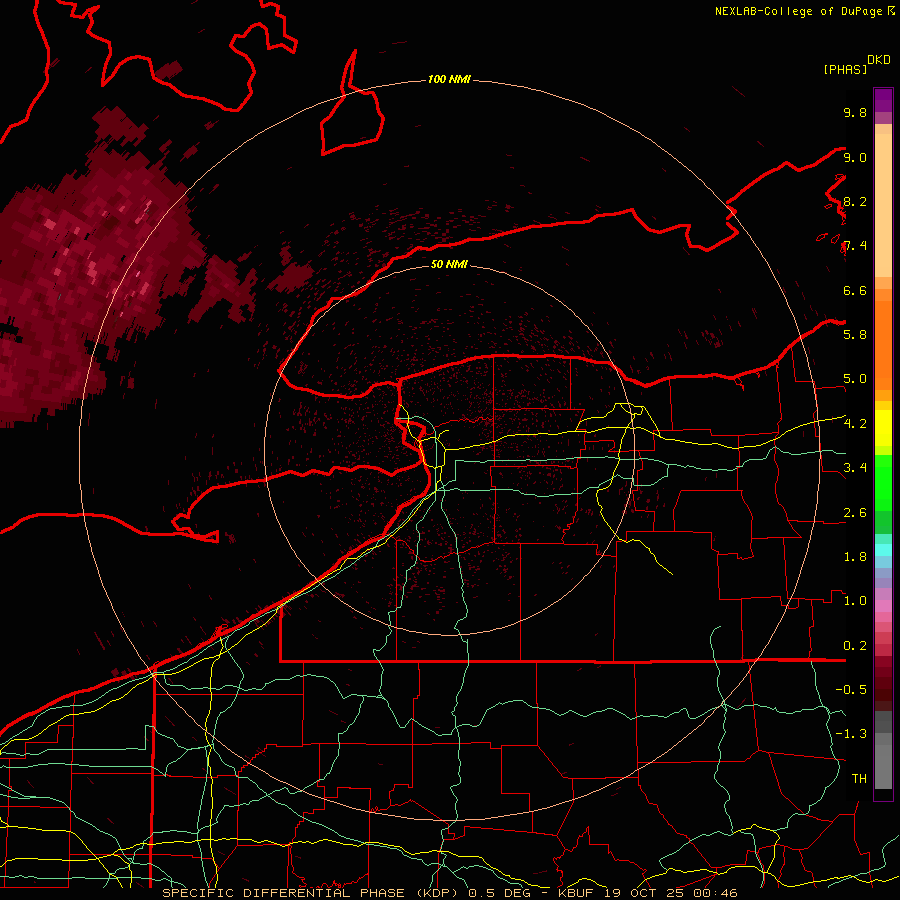Viewport: 900px width, 900px height.
Task: Click the 1.8 value on the color scale
Action: (855, 556)
